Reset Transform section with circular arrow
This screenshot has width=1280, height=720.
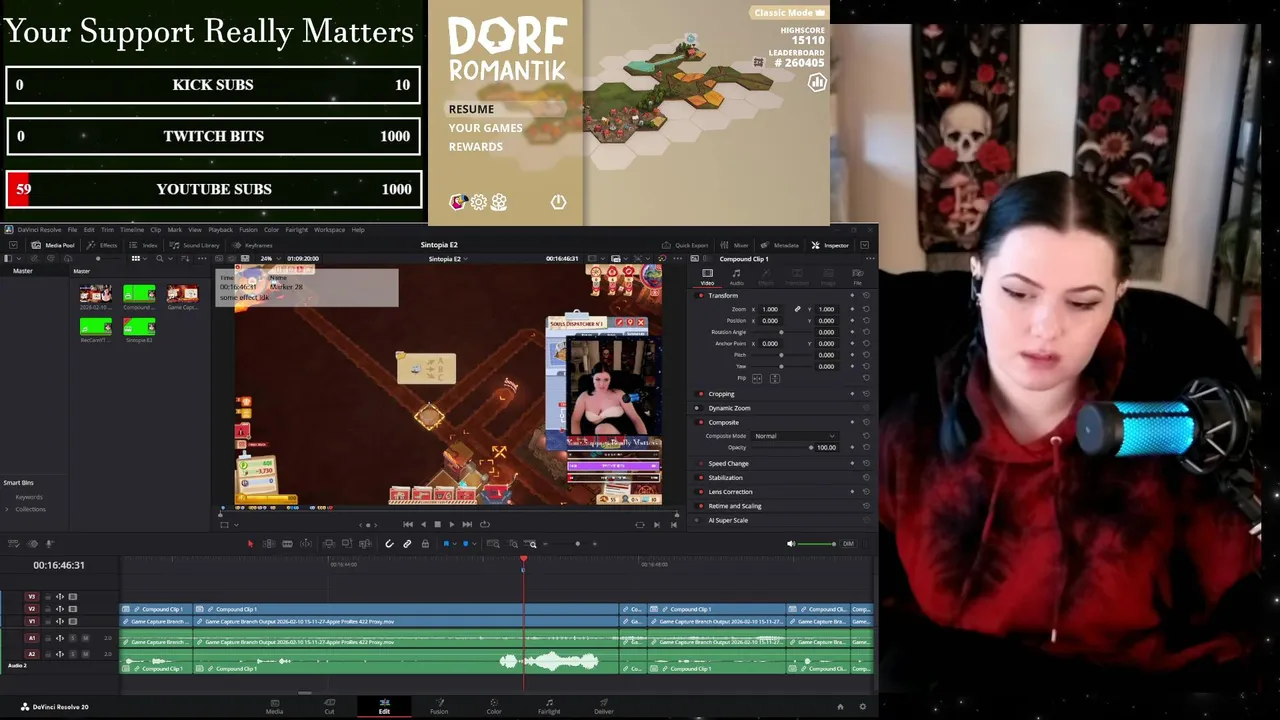coord(866,295)
